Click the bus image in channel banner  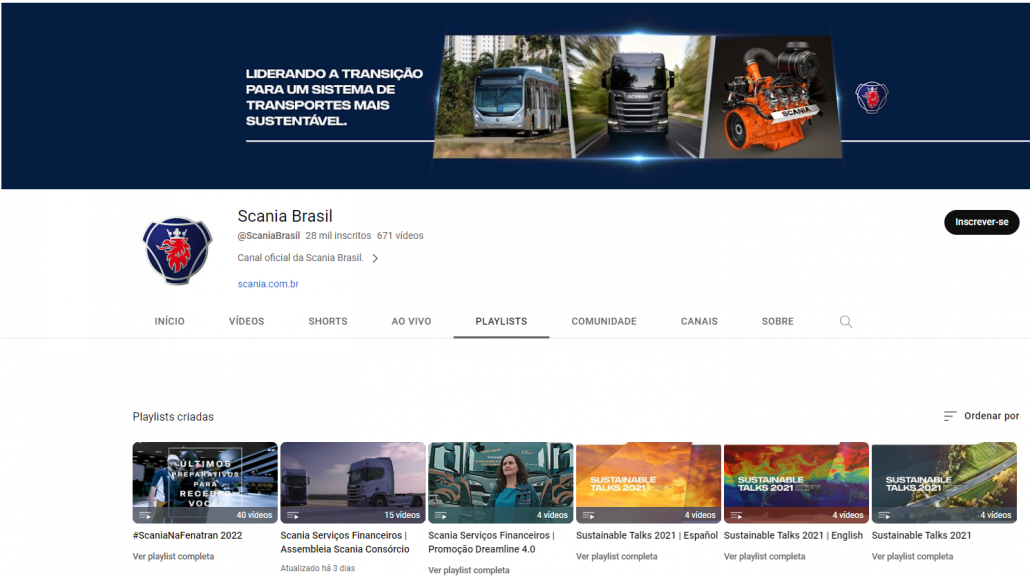coord(503,97)
